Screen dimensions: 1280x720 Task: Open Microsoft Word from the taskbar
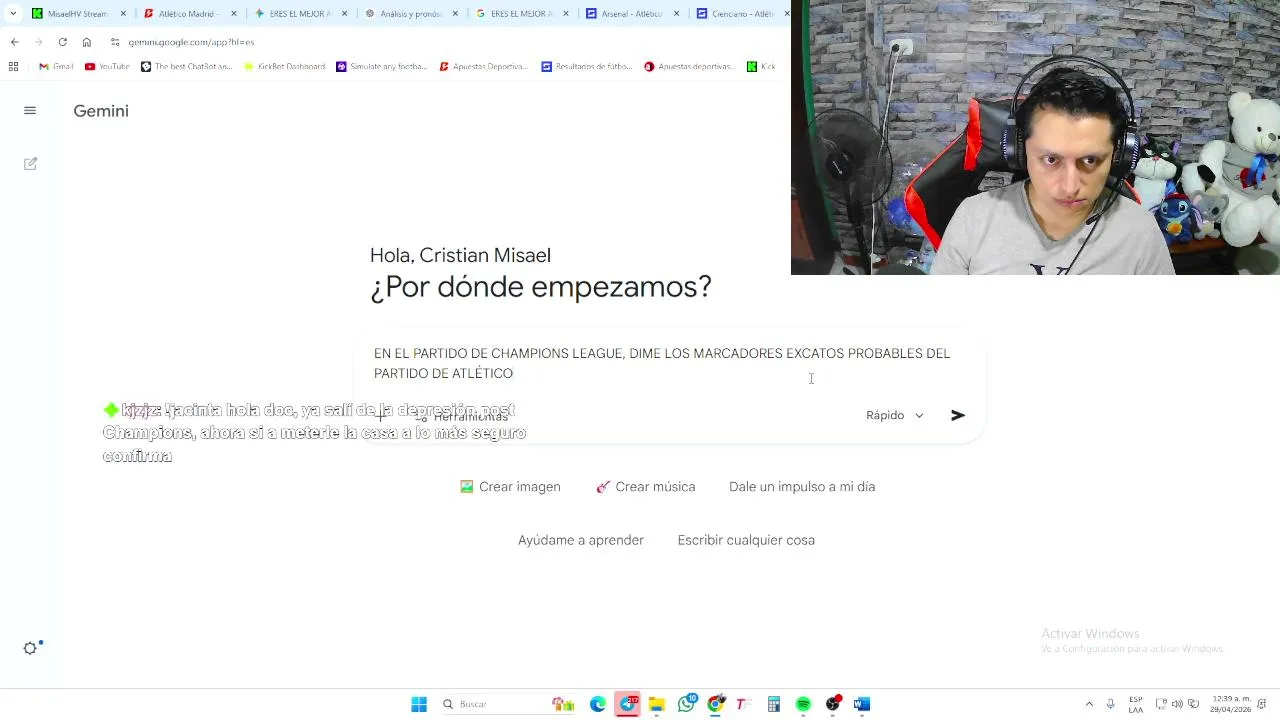[x=862, y=704]
